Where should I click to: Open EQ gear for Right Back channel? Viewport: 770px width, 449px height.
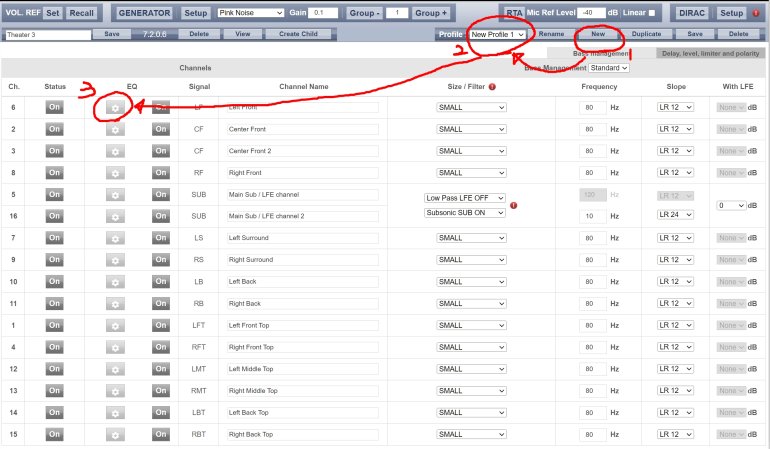coord(115,304)
